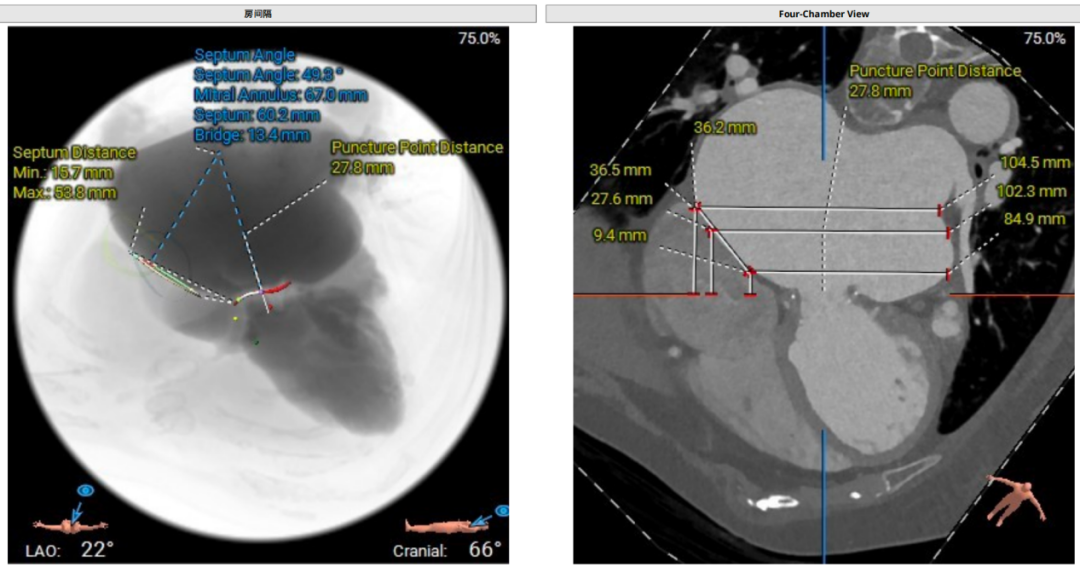
Task: Select the Bridge 13.4 mm measurement
Action: 251,134
